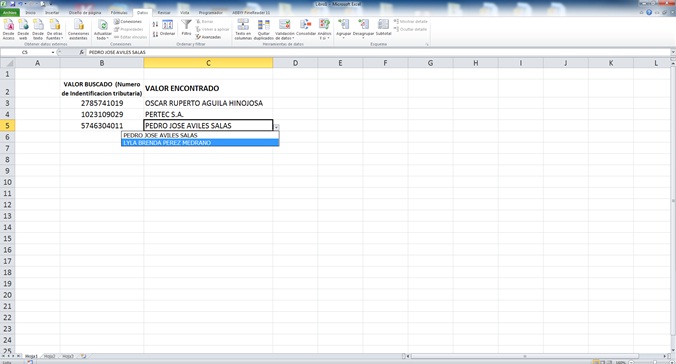Viewport: 676px width, 364px height.
Task: Toggle the Filtro funnel
Action: pos(186,28)
